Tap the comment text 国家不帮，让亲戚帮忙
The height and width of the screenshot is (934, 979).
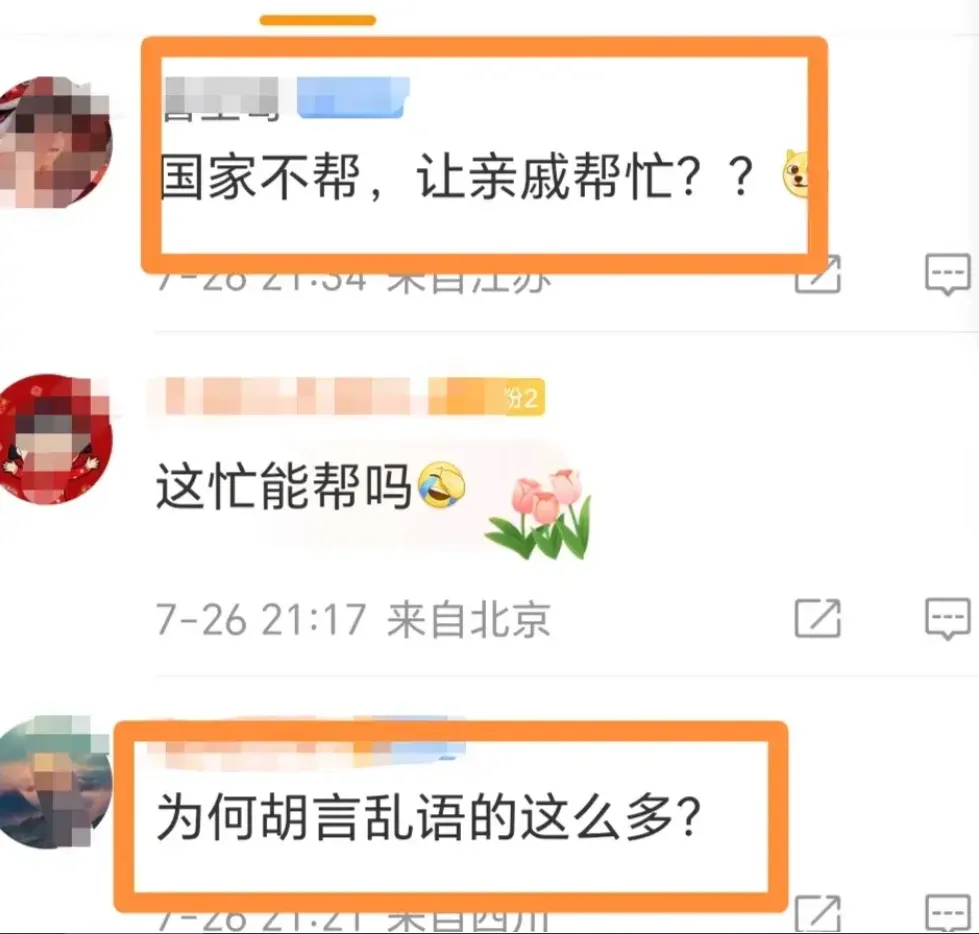click(x=457, y=177)
